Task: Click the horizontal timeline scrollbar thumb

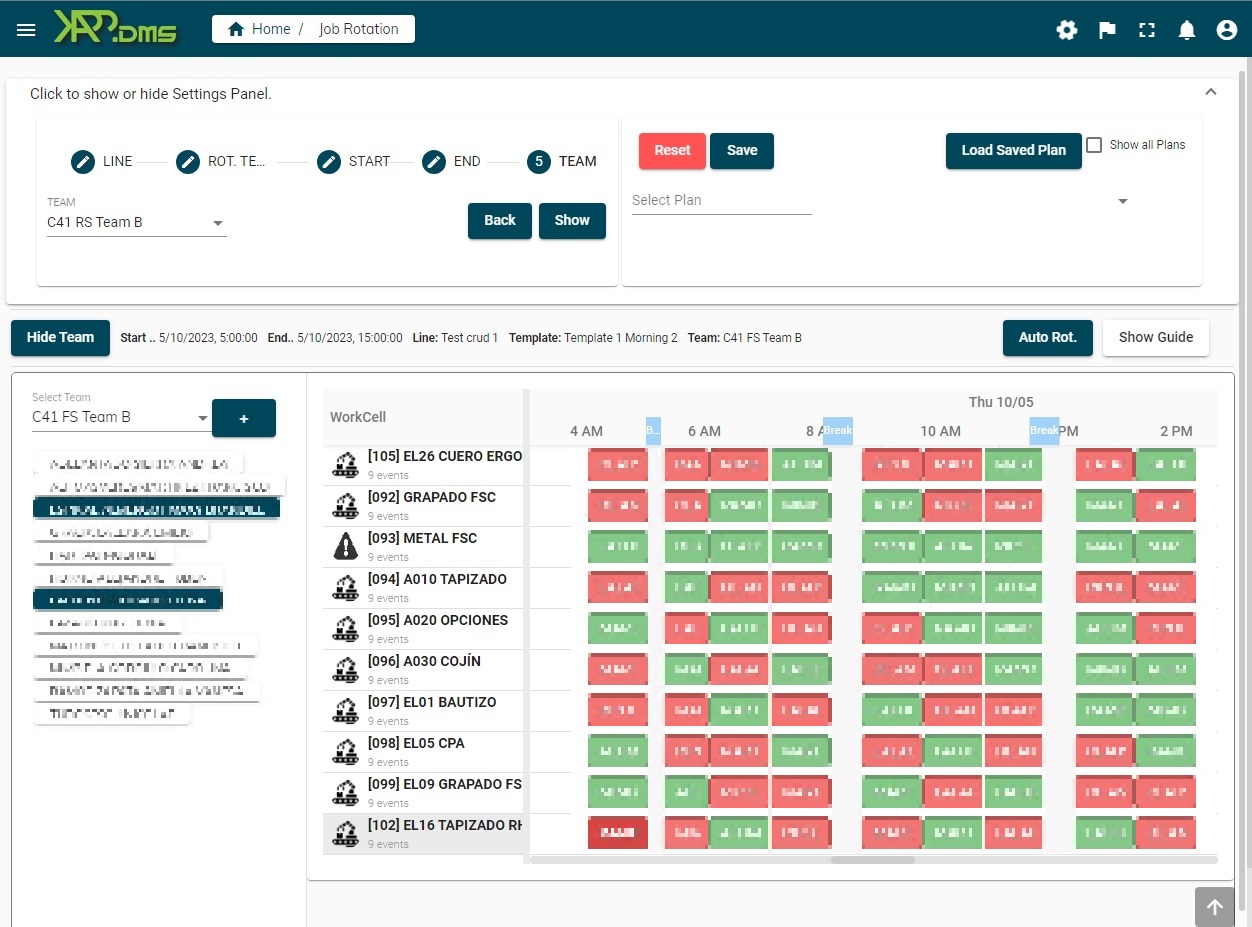Action: (873, 860)
